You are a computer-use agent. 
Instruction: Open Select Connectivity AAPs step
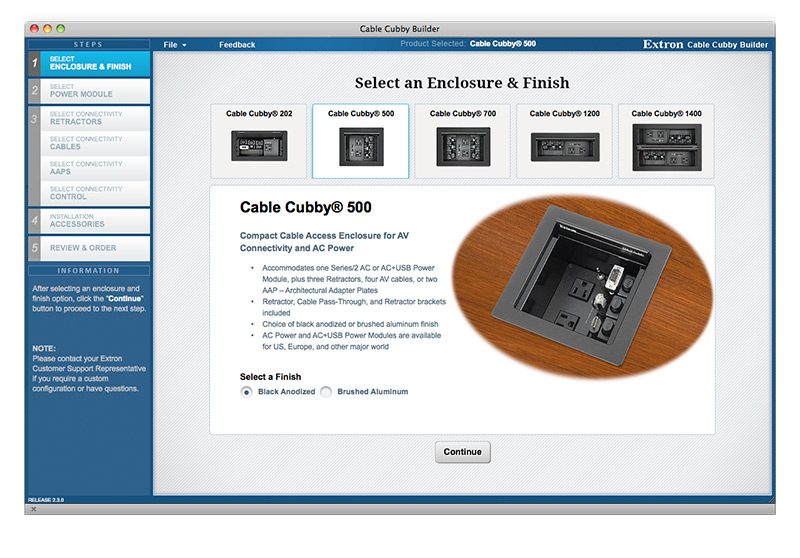(95, 168)
